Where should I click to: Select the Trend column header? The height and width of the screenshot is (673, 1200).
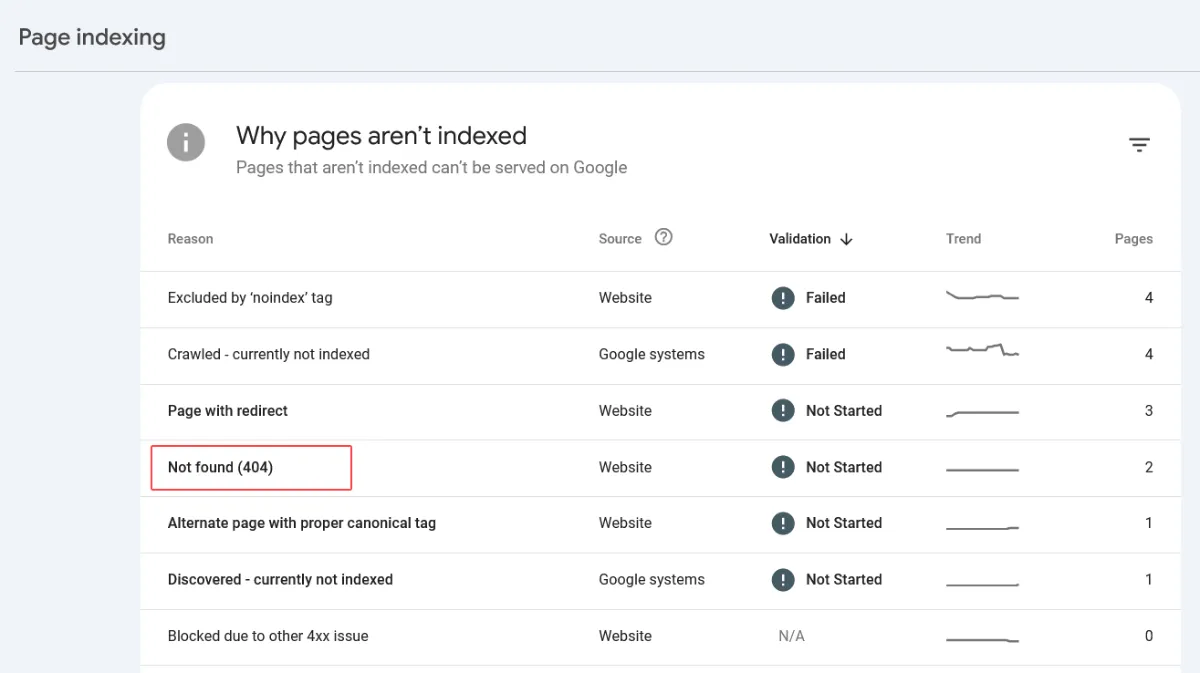point(963,238)
